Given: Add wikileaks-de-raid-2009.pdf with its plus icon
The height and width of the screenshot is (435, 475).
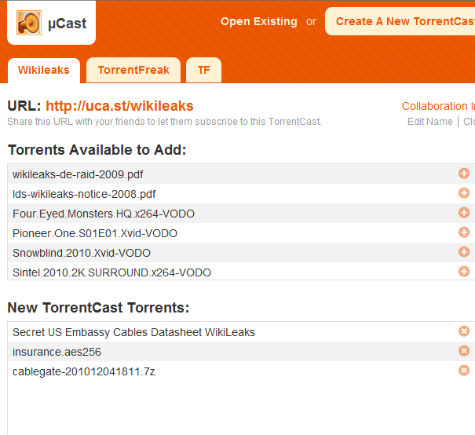Looking at the screenshot, I should [x=464, y=173].
